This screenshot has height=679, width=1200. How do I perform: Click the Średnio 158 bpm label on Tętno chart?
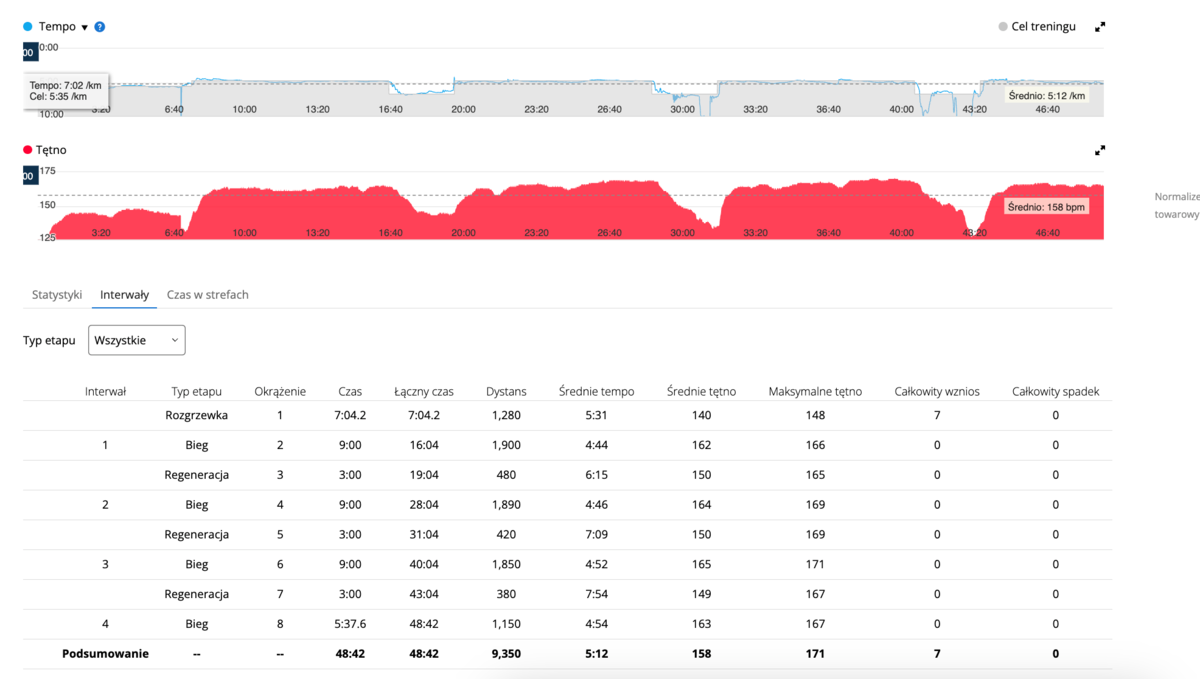[x=1046, y=207]
